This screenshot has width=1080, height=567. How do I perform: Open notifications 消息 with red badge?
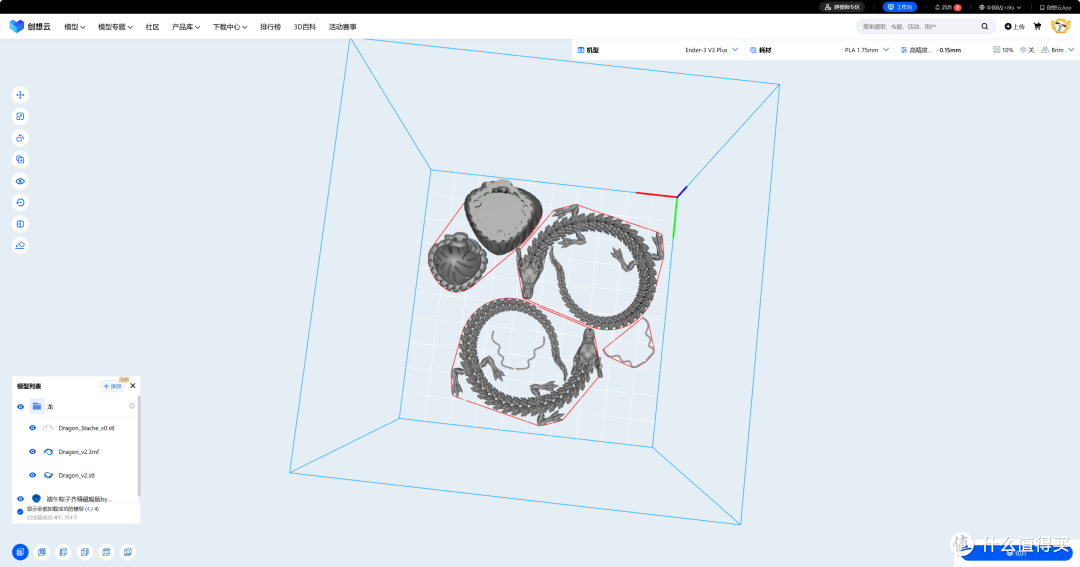(x=948, y=7)
